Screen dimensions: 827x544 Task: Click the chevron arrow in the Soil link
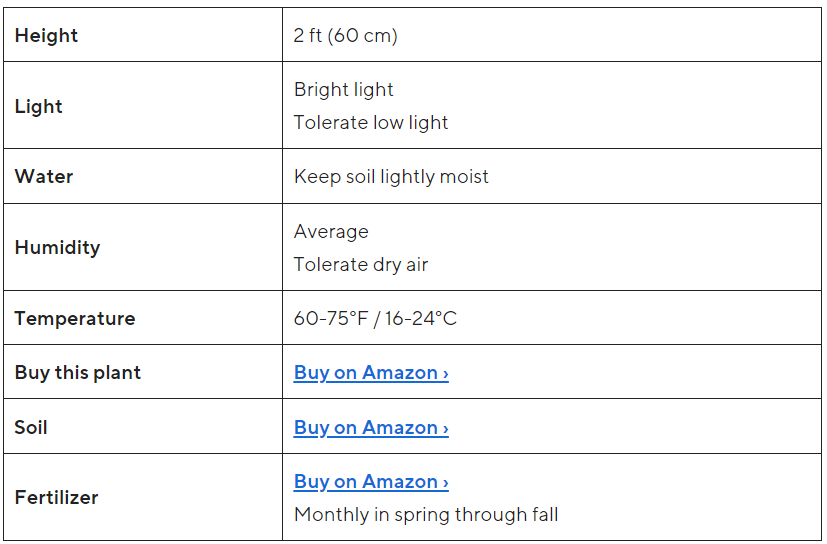pos(445,428)
